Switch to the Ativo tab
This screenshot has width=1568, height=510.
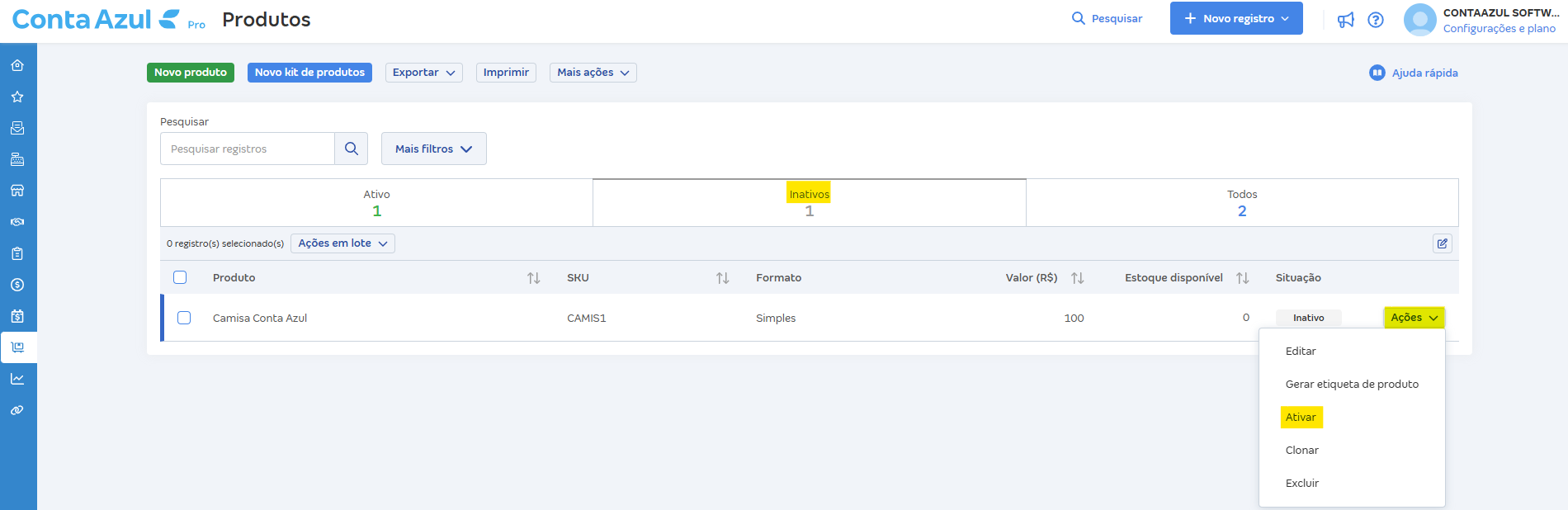(376, 202)
